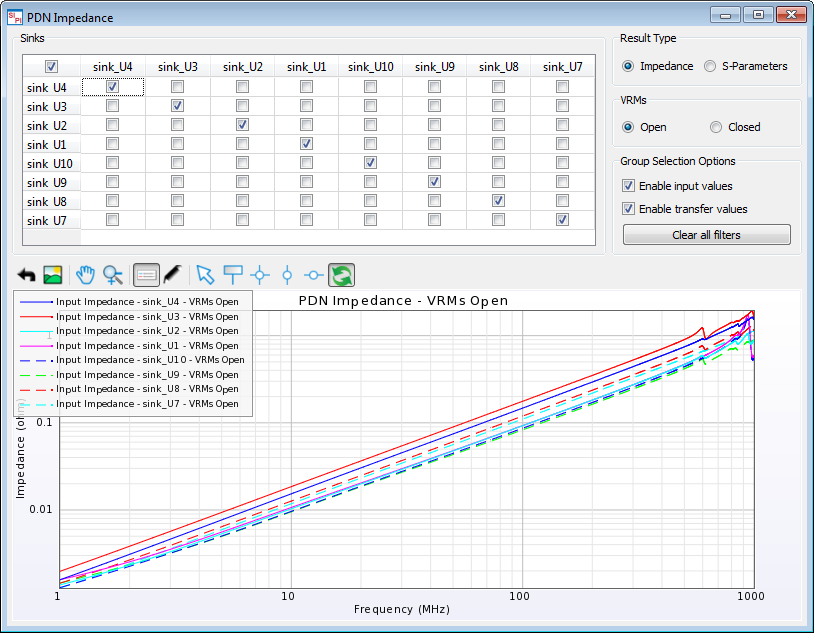The height and width of the screenshot is (633, 814).
Task: Click the save image picture icon
Action: point(53,274)
